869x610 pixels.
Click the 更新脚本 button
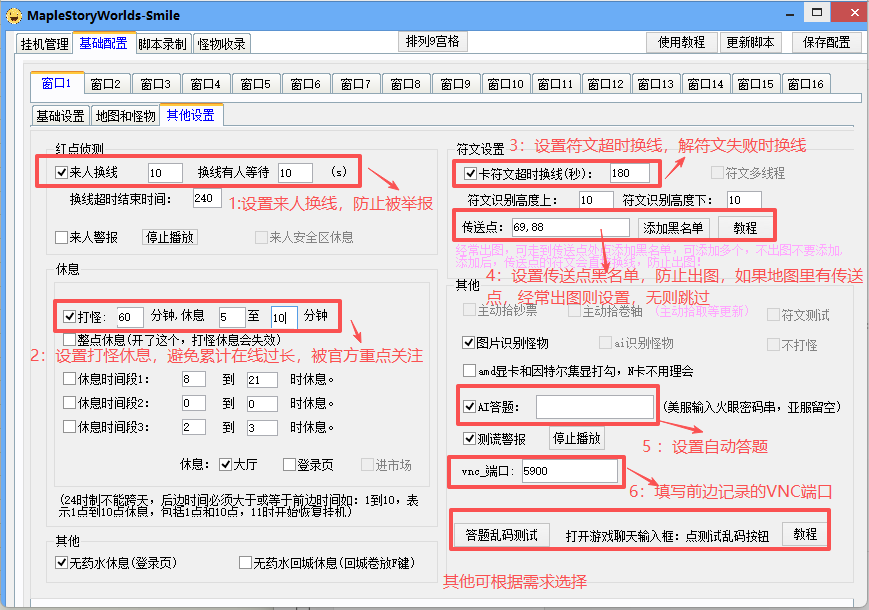click(750, 42)
